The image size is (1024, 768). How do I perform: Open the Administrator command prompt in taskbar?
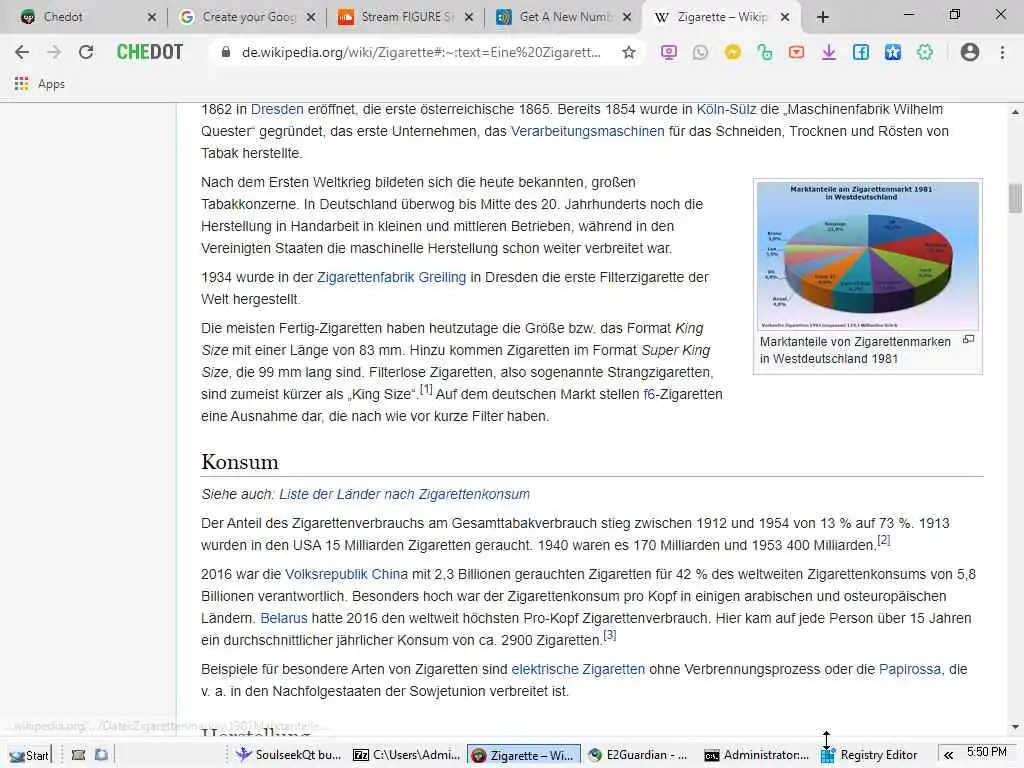coord(757,755)
